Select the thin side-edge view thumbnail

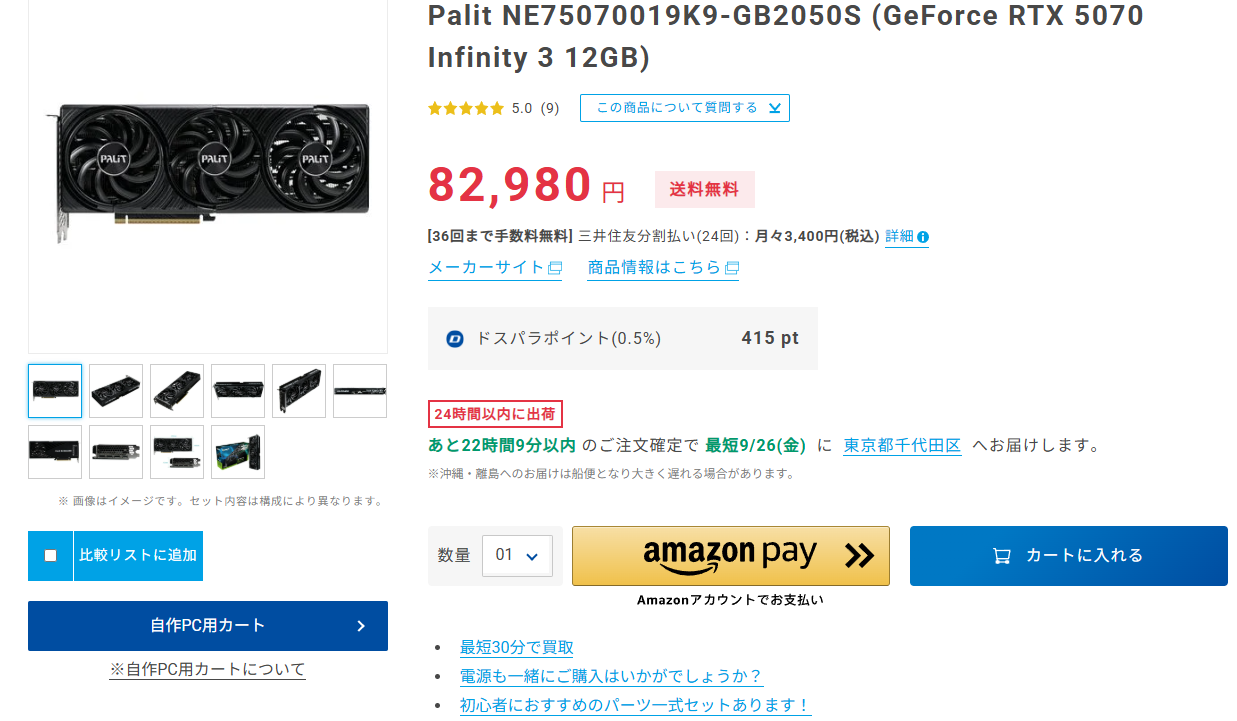pos(360,391)
